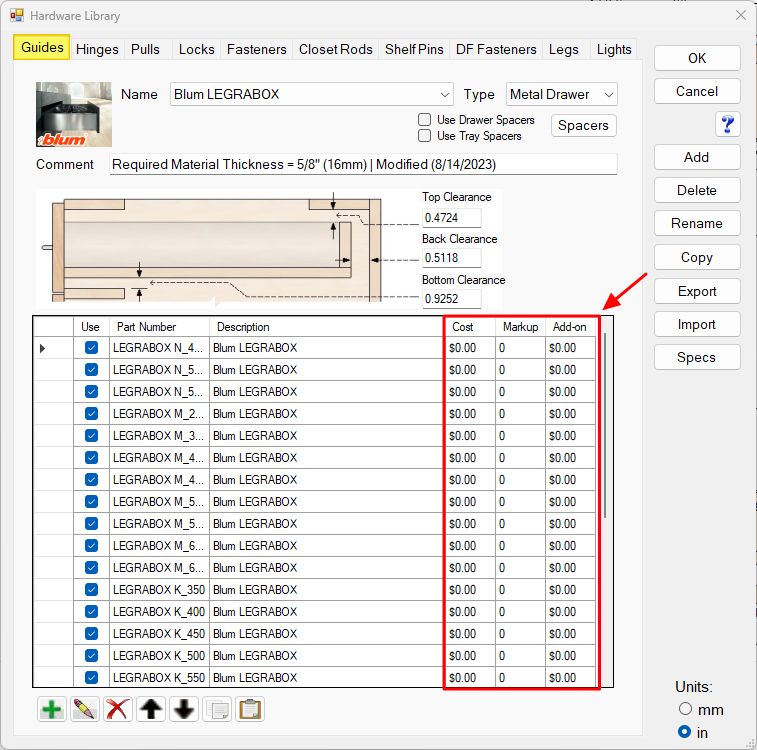Click the red X delete row icon
757x750 pixels.
click(x=118, y=709)
